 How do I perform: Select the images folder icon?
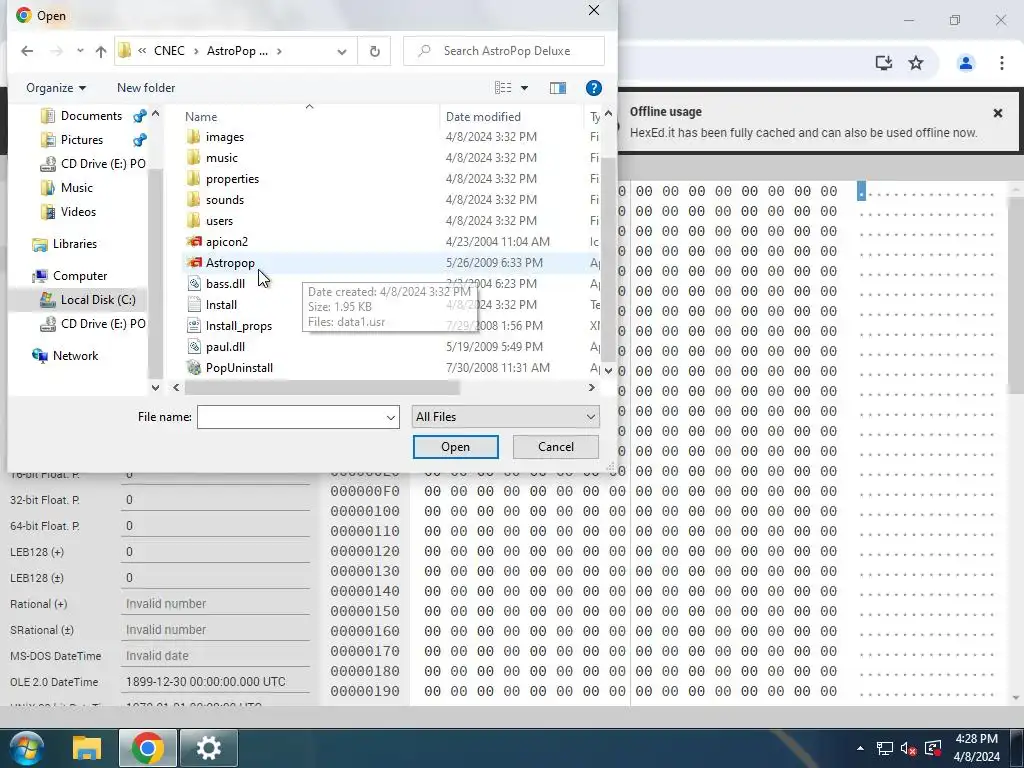193,136
